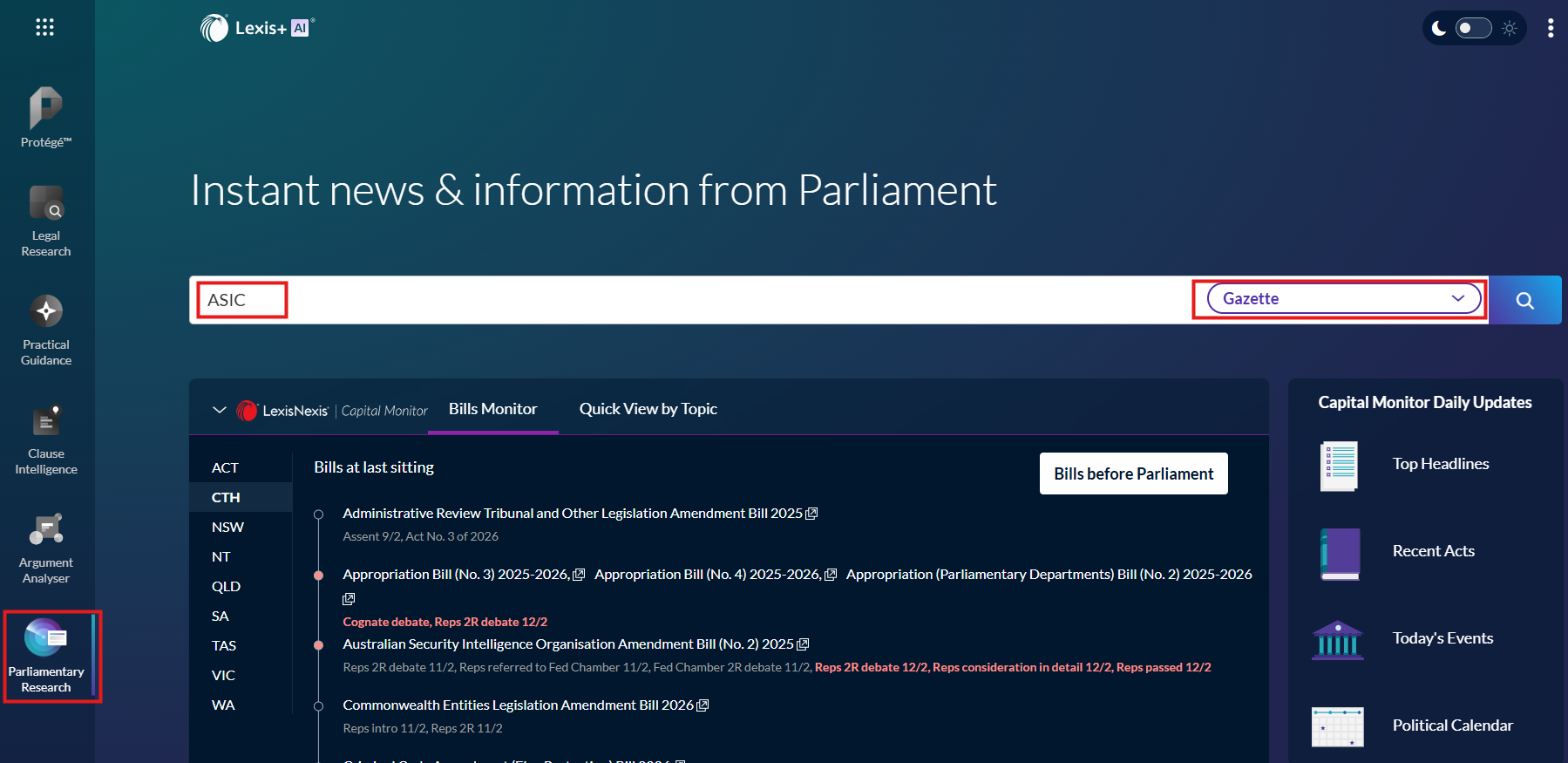
Task: Open Legal Research in sidebar
Action: click(46, 221)
